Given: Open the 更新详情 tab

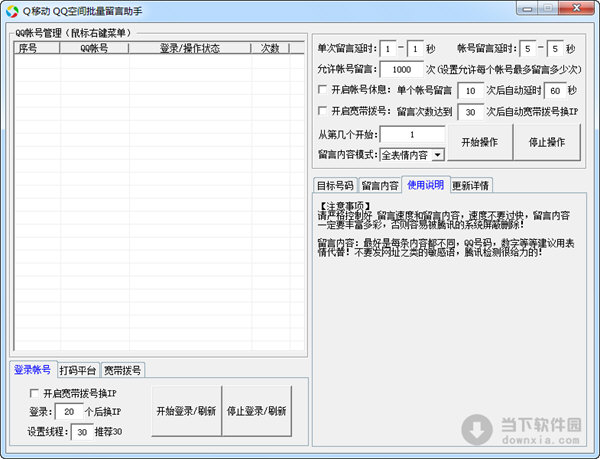Looking at the screenshot, I should (470, 185).
